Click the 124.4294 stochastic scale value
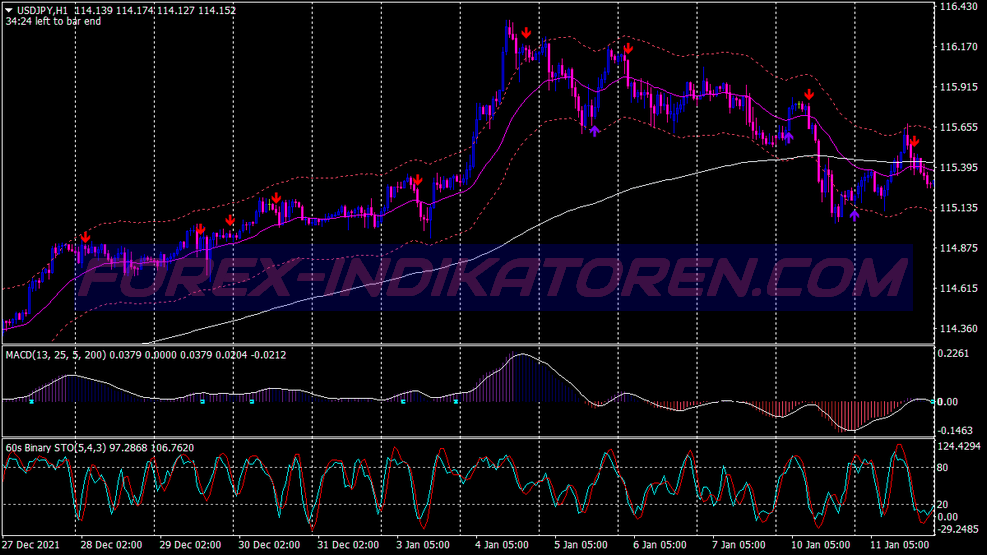This screenshot has width=987, height=555. pos(959,447)
